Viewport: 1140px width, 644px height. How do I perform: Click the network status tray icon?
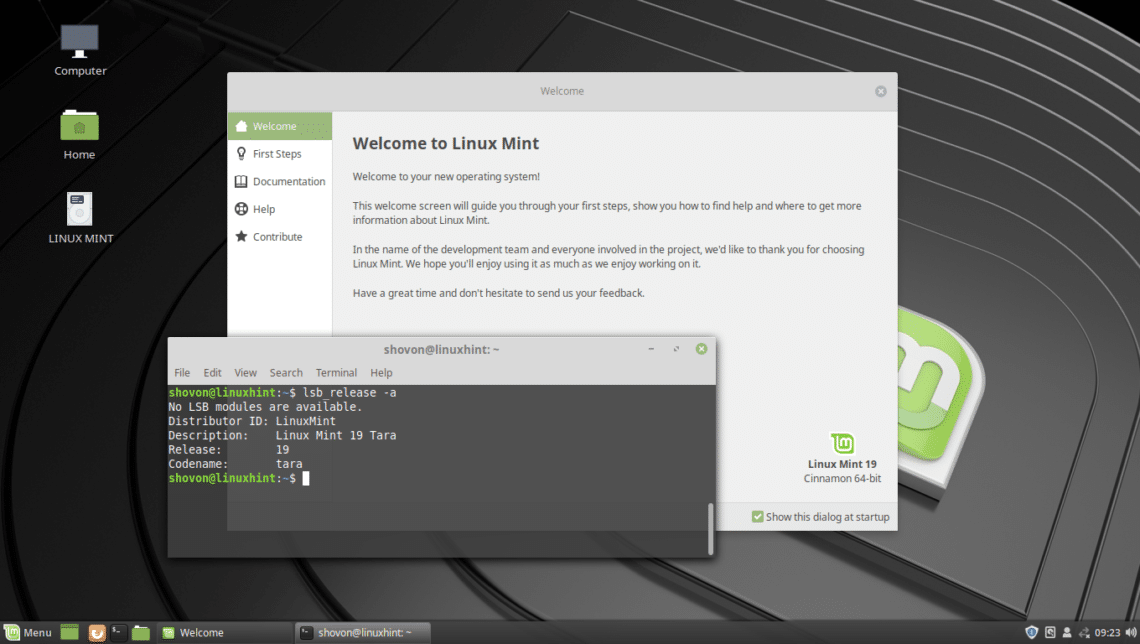(1083, 632)
